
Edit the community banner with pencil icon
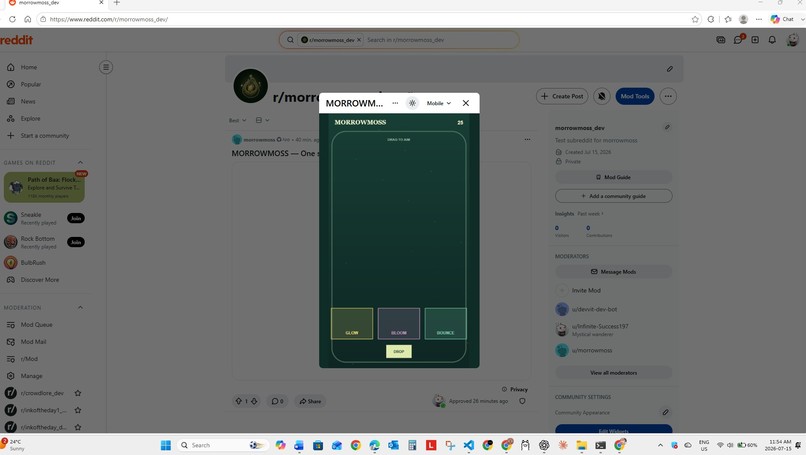pyautogui.click(x=670, y=69)
